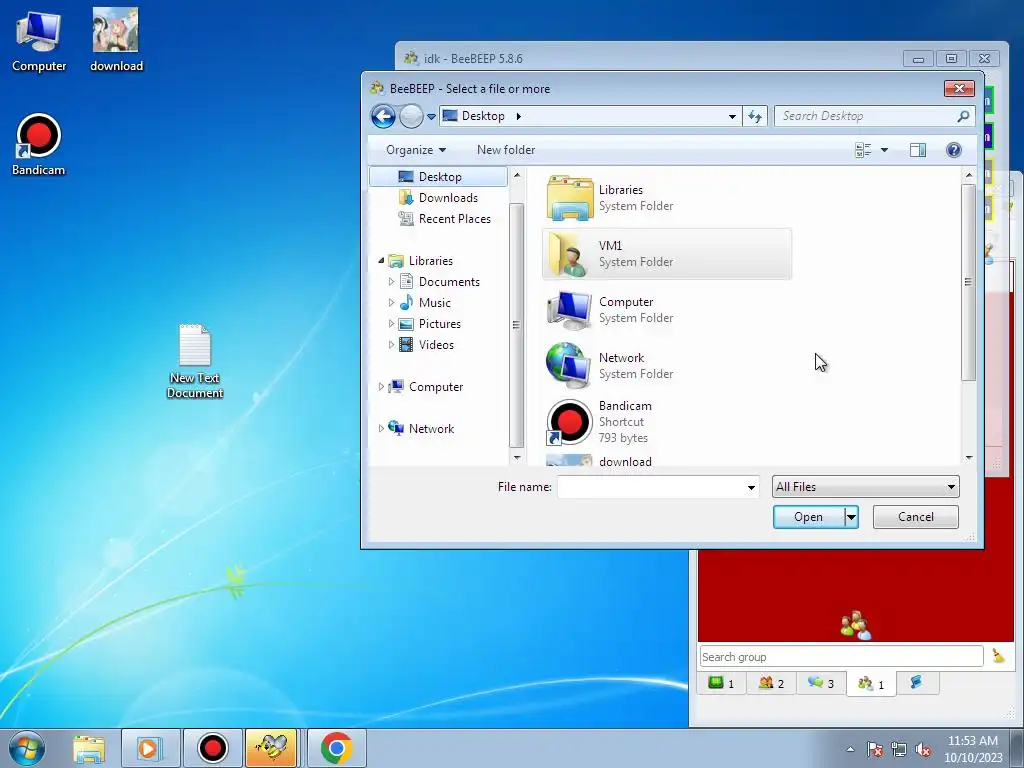Viewport: 1024px width, 768px height.
Task: Click the File name input field
Action: click(x=651, y=487)
